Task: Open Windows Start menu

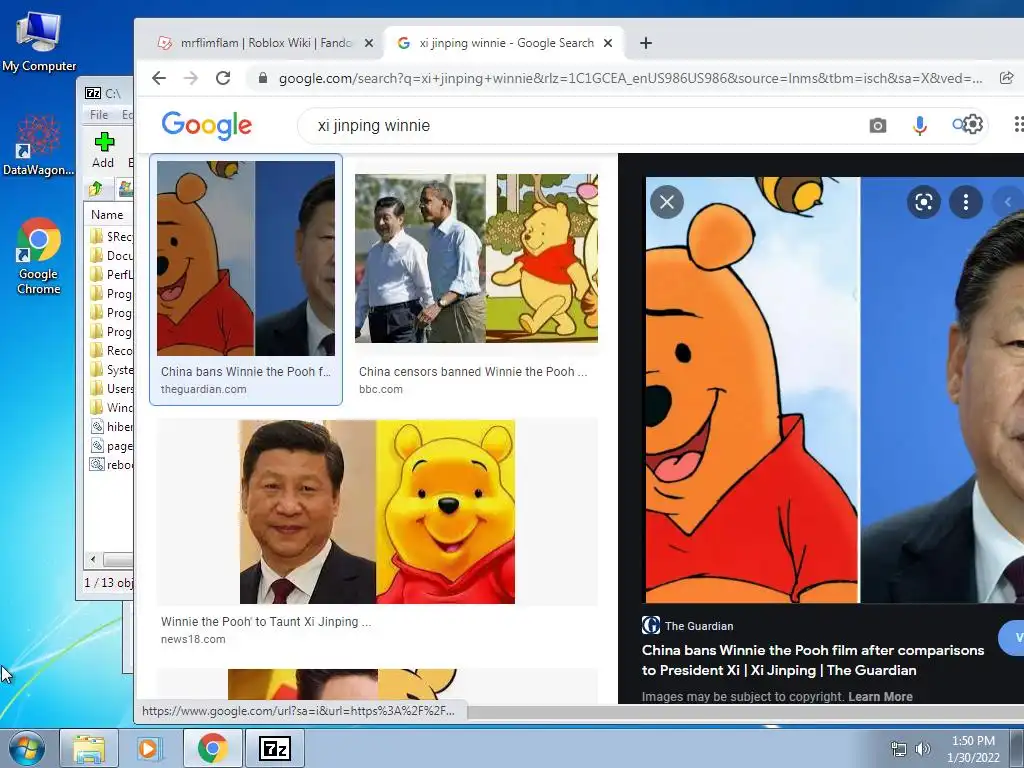Action: point(26,749)
